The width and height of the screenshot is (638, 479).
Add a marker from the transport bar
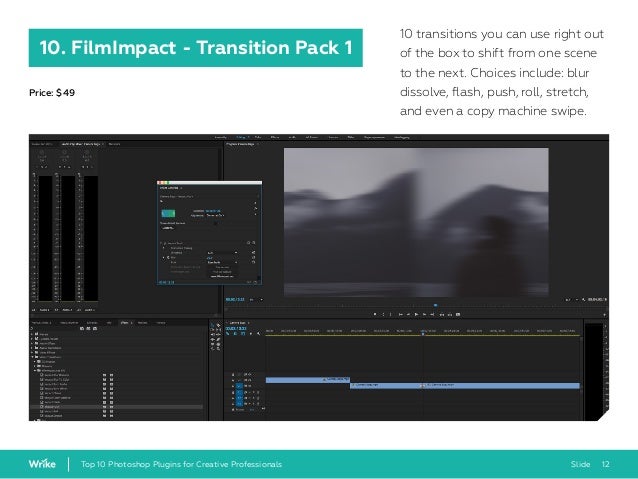tap(375, 314)
